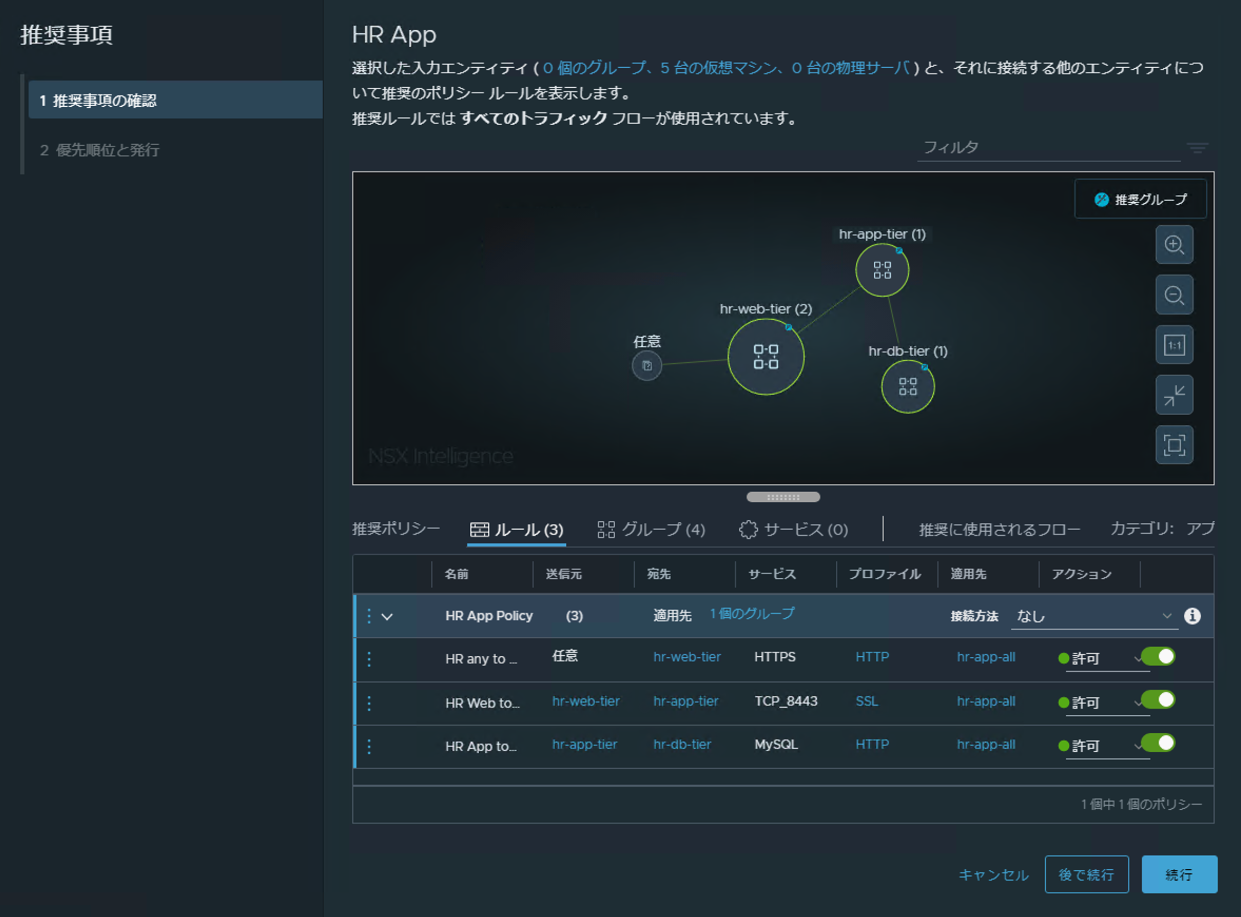Click the zoom out magnifier icon
The image size is (1241, 917).
click(1174, 295)
